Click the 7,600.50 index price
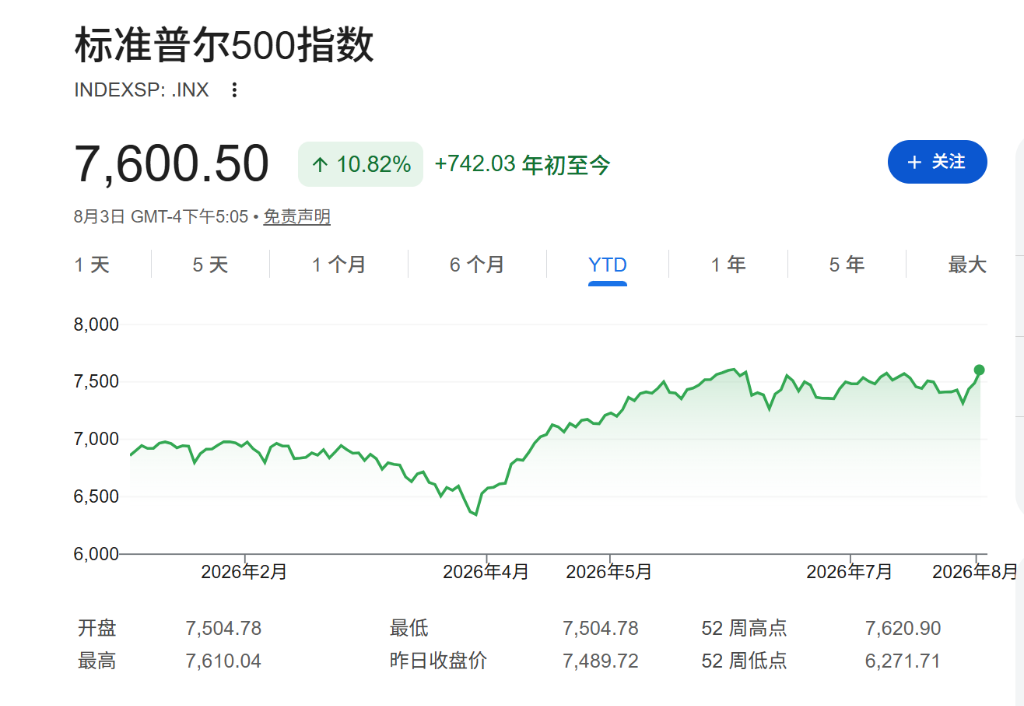The height and width of the screenshot is (706, 1024). (x=172, y=163)
